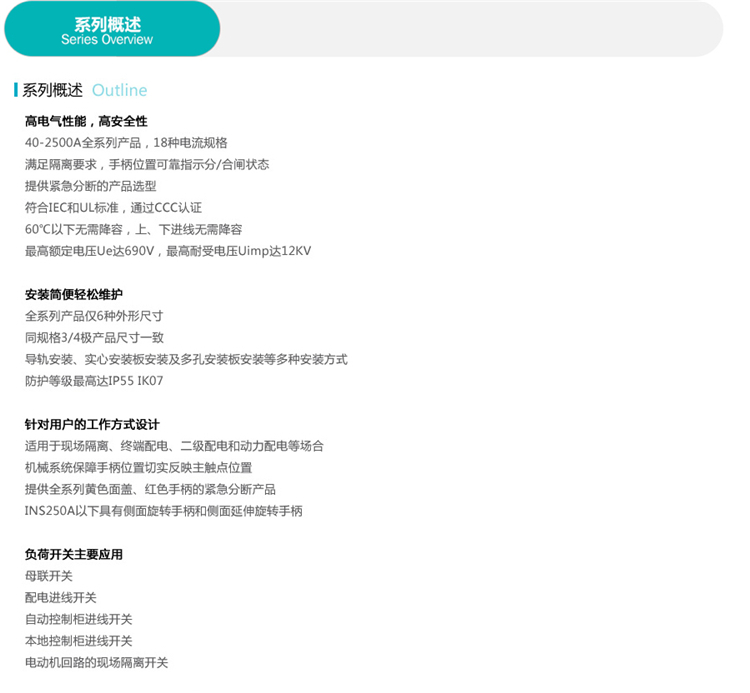
Task: Select the 负荷开关主要应用 bold heading
Action: point(73,554)
